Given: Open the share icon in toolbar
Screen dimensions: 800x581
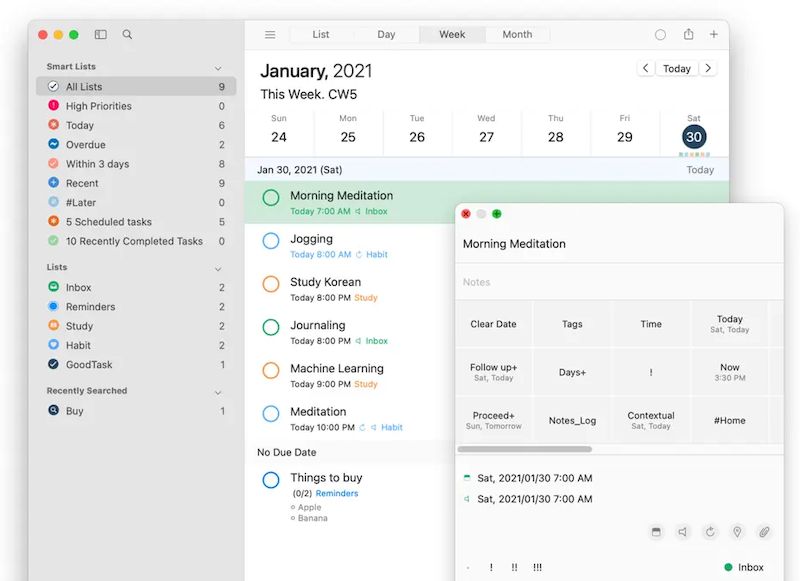Looking at the screenshot, I should click(x=688, y=34).
